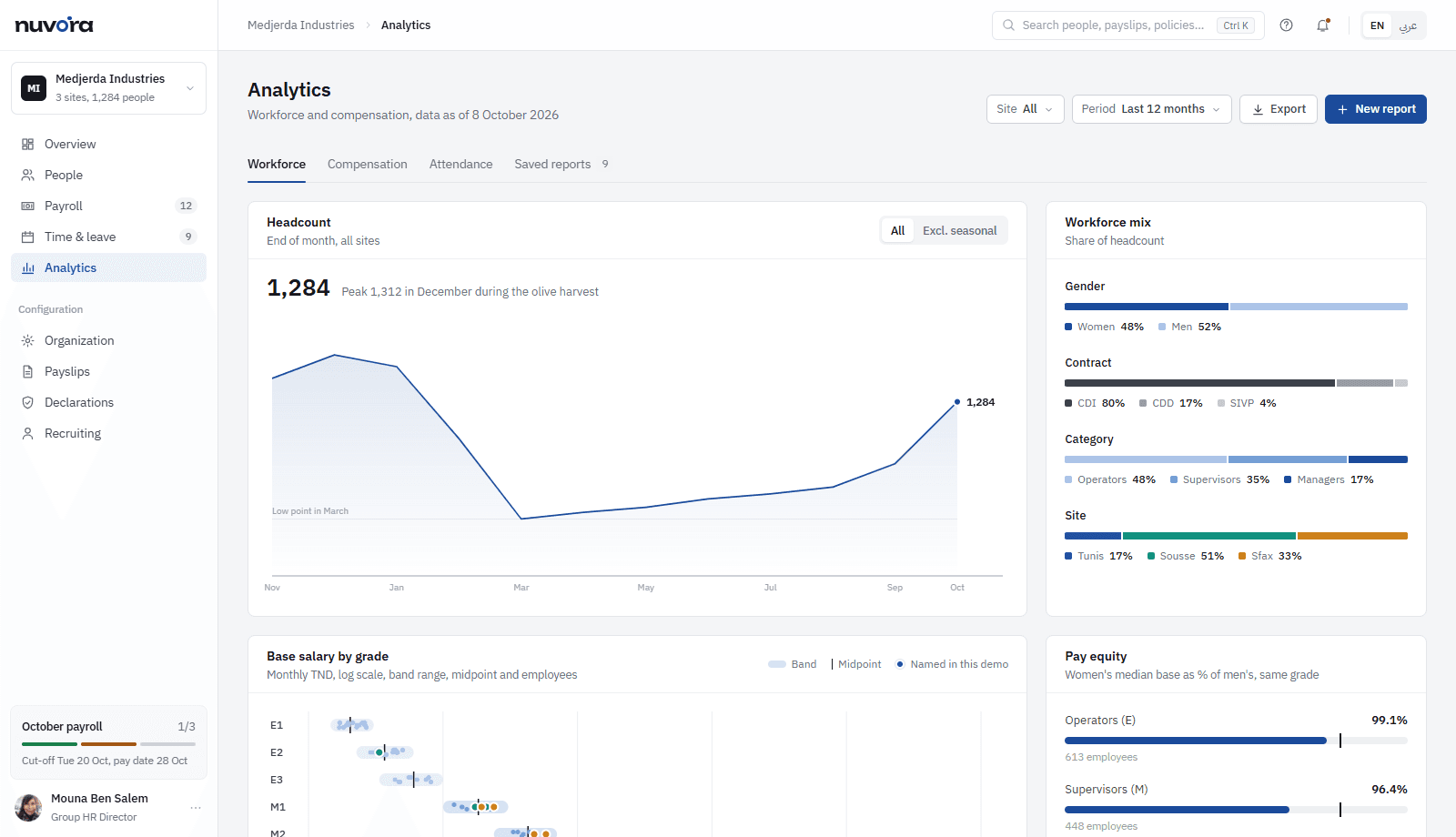The height and width of the screenshot is (837, 1456).
Task: Click the nuvora logo
Action: coord(54,25)
